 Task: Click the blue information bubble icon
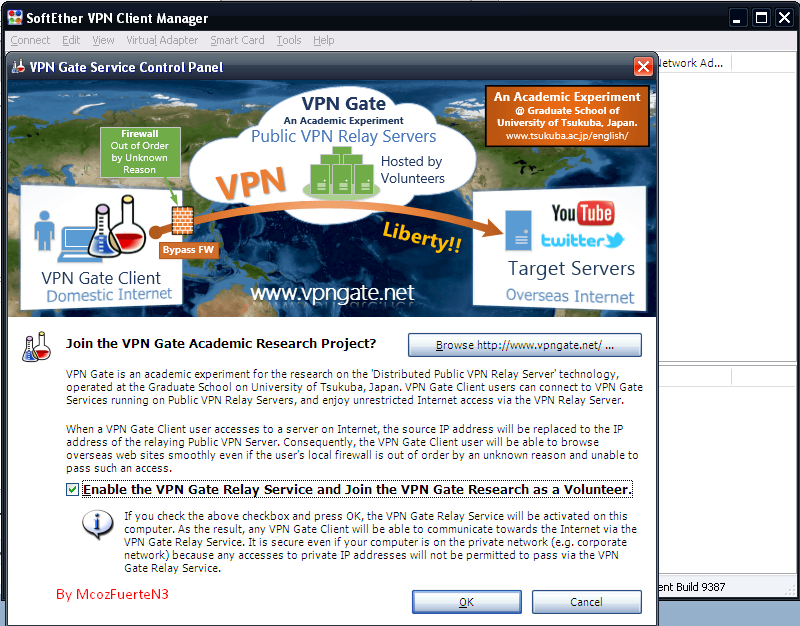98,524
